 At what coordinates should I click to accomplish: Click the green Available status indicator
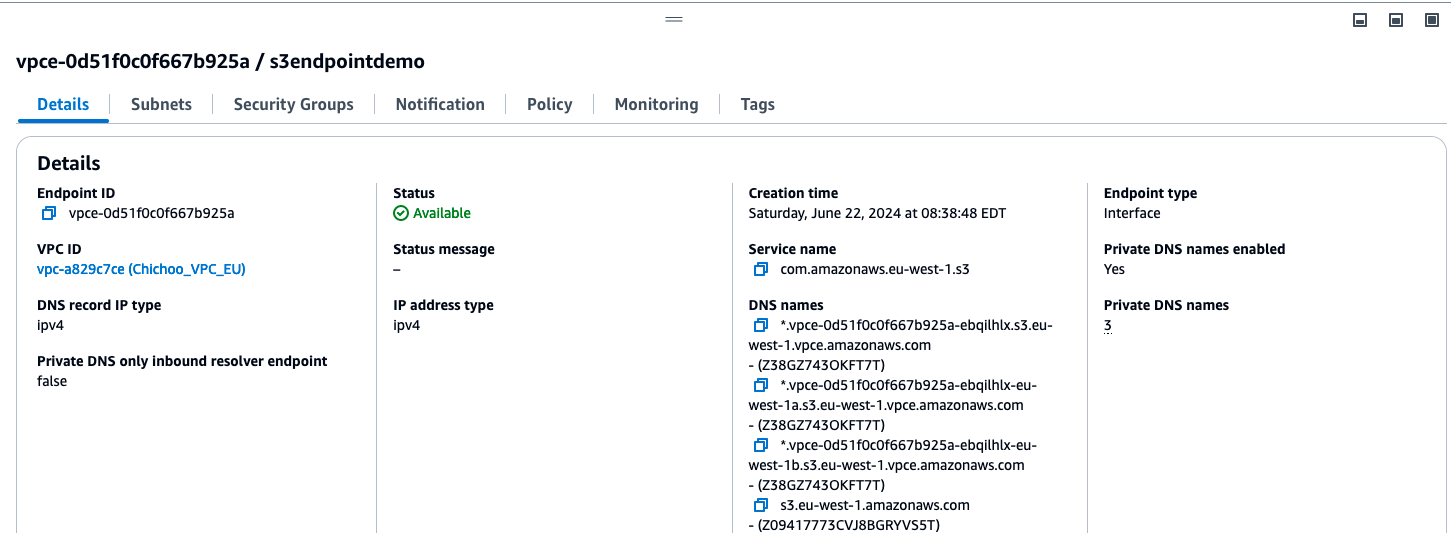point(432,213)
